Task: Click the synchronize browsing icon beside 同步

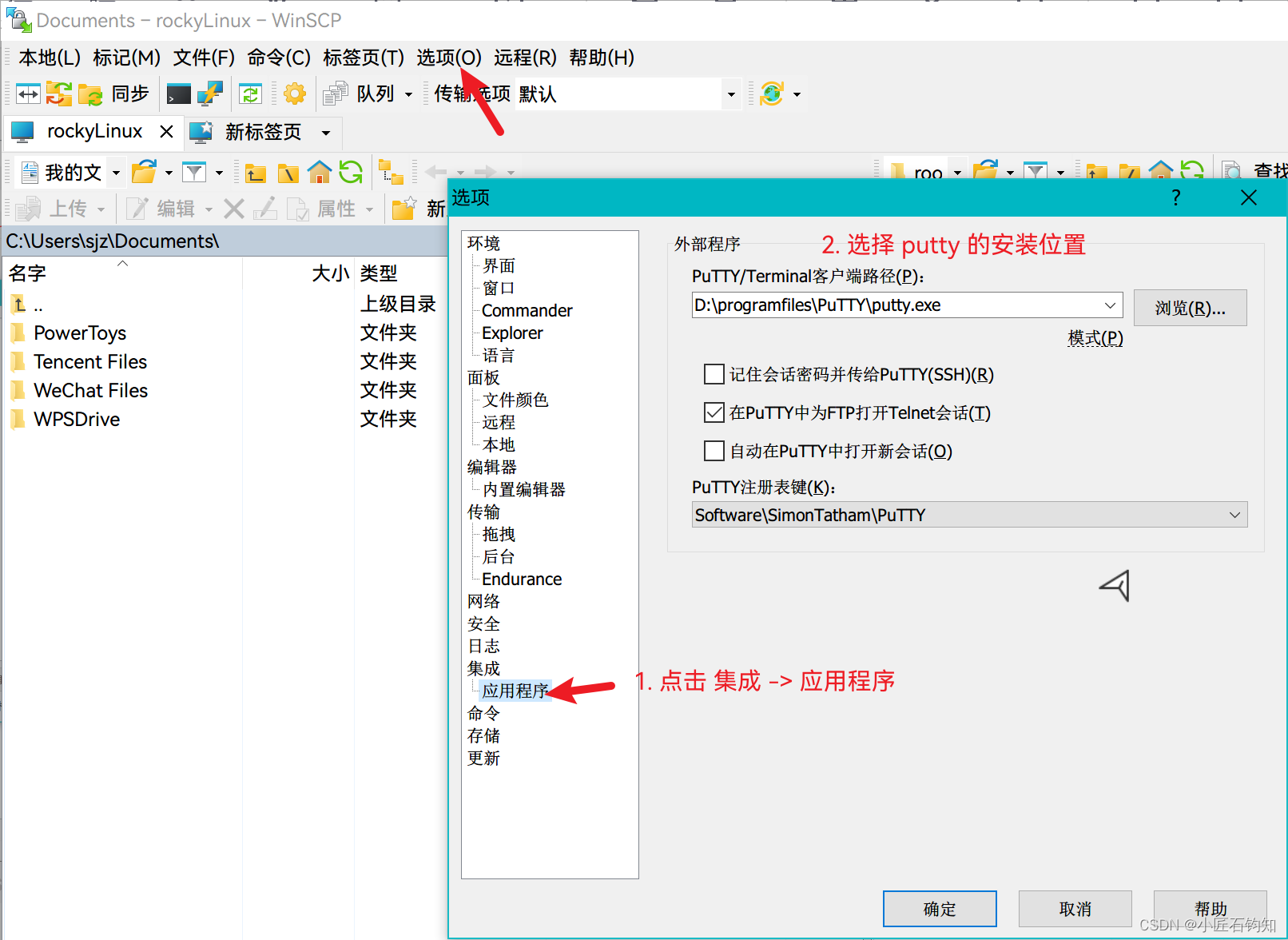Action: (x=58, y=94)
